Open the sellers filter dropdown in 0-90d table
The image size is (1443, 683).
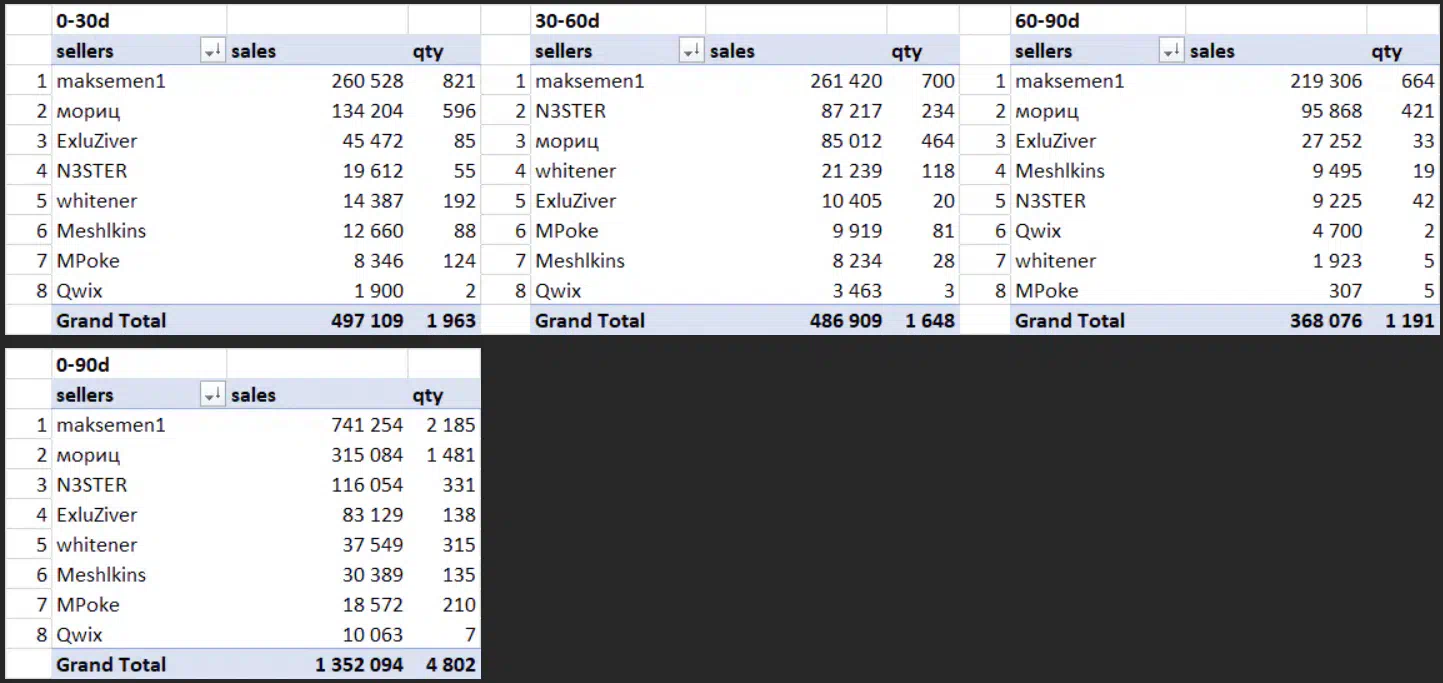tap(213, 395)
